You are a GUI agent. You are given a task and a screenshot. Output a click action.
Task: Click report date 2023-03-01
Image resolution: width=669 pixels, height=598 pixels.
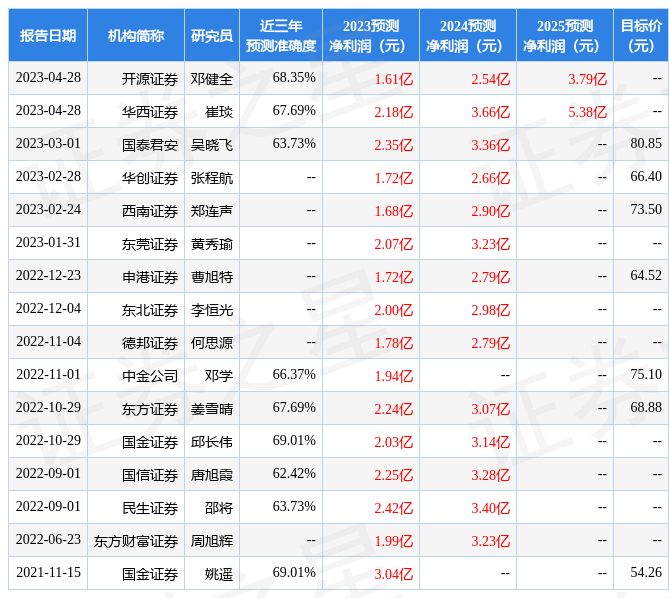(x=48, y=143)
